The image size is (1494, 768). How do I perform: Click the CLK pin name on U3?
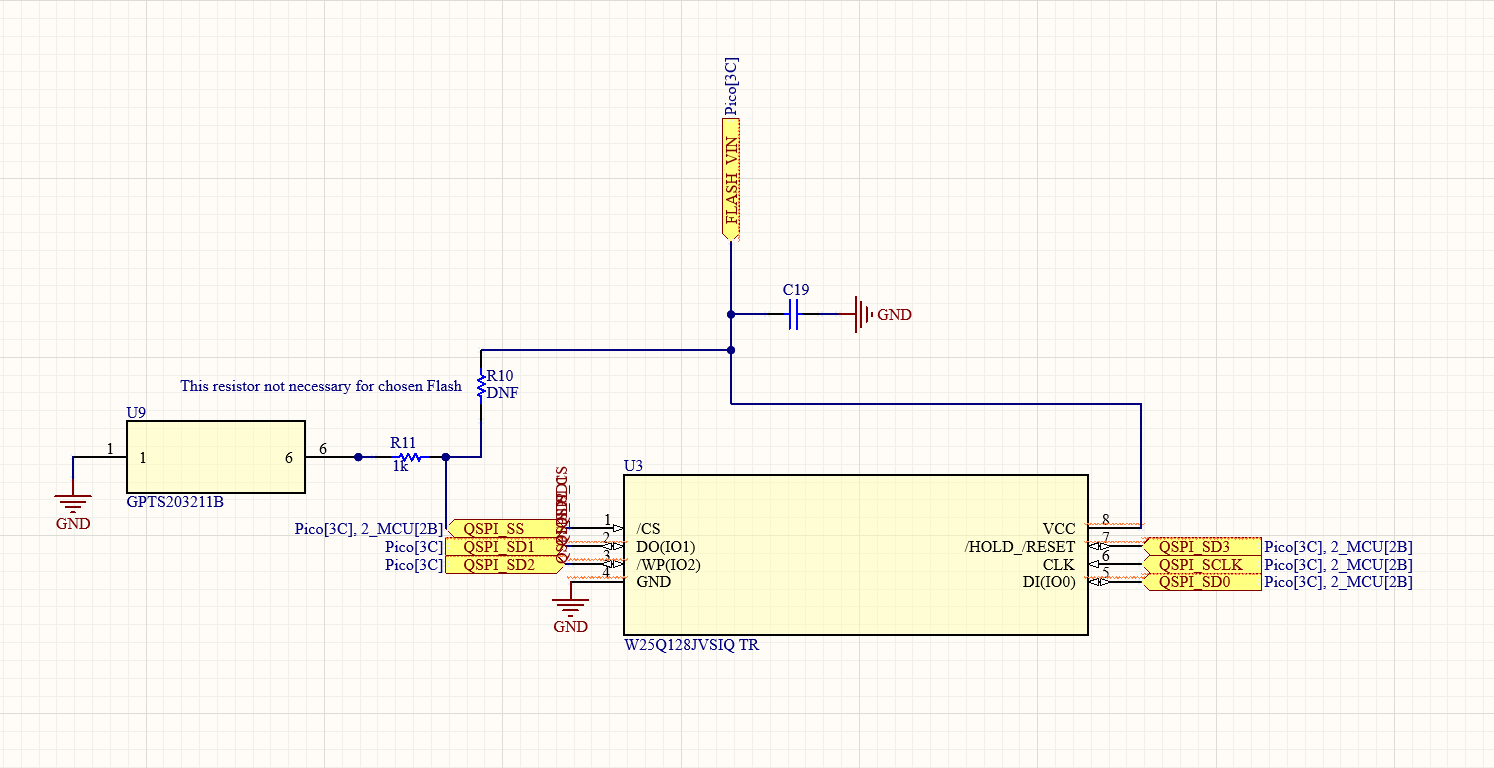coord(1059,565)
